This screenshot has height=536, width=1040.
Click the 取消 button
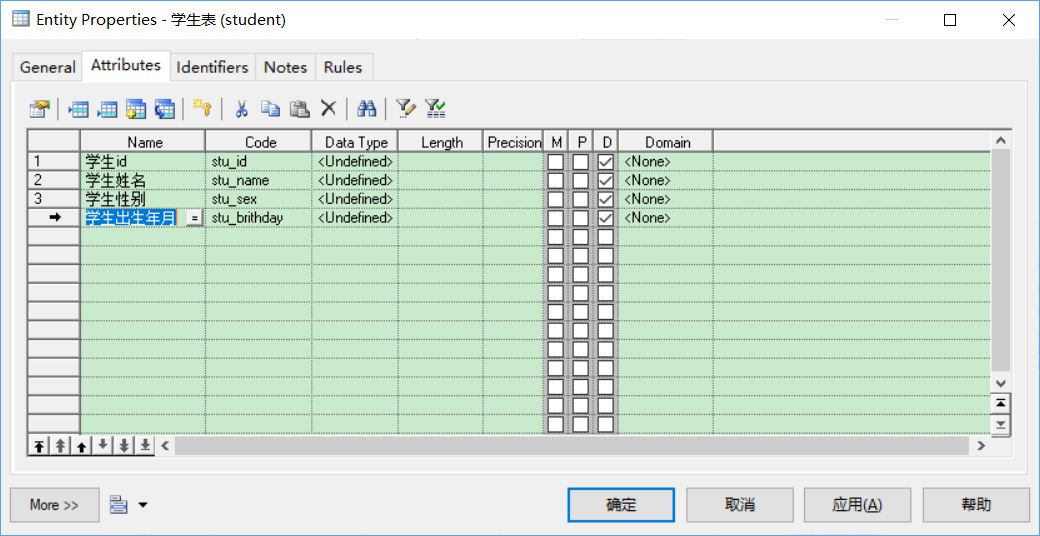pyautogui.click(x=740, y=505)
